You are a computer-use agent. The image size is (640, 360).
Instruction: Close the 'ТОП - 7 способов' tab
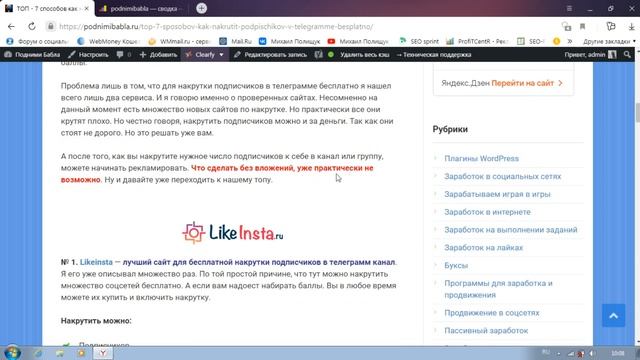(87, 8)
